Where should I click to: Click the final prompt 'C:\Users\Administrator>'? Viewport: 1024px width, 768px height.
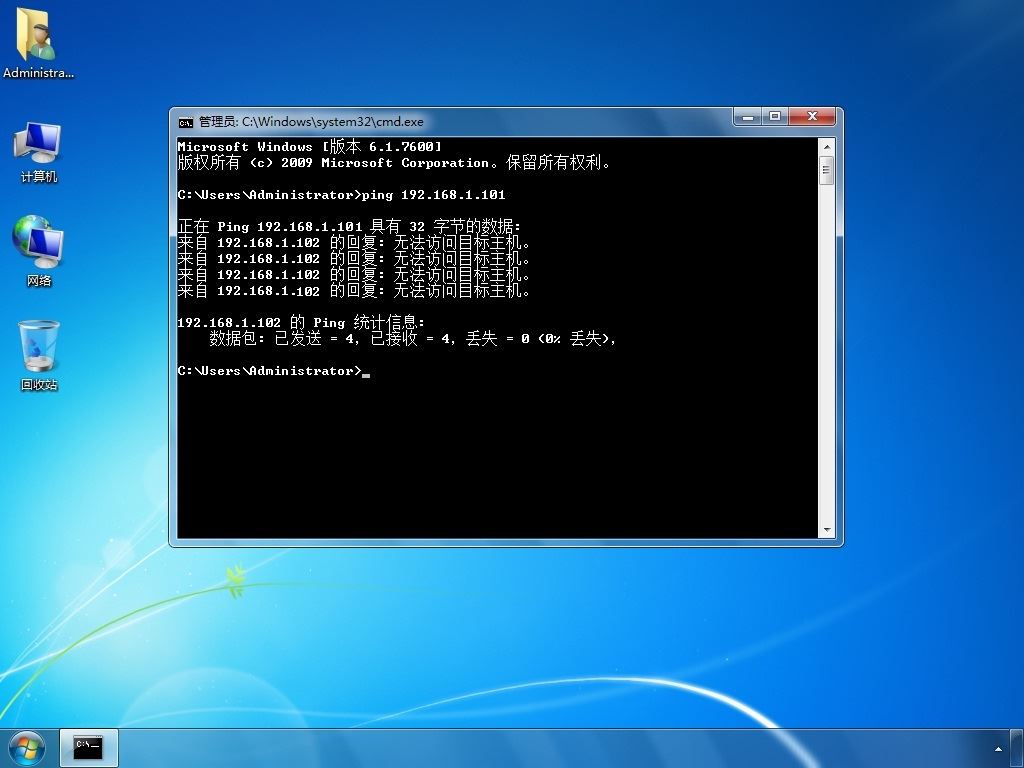[269, 371]
